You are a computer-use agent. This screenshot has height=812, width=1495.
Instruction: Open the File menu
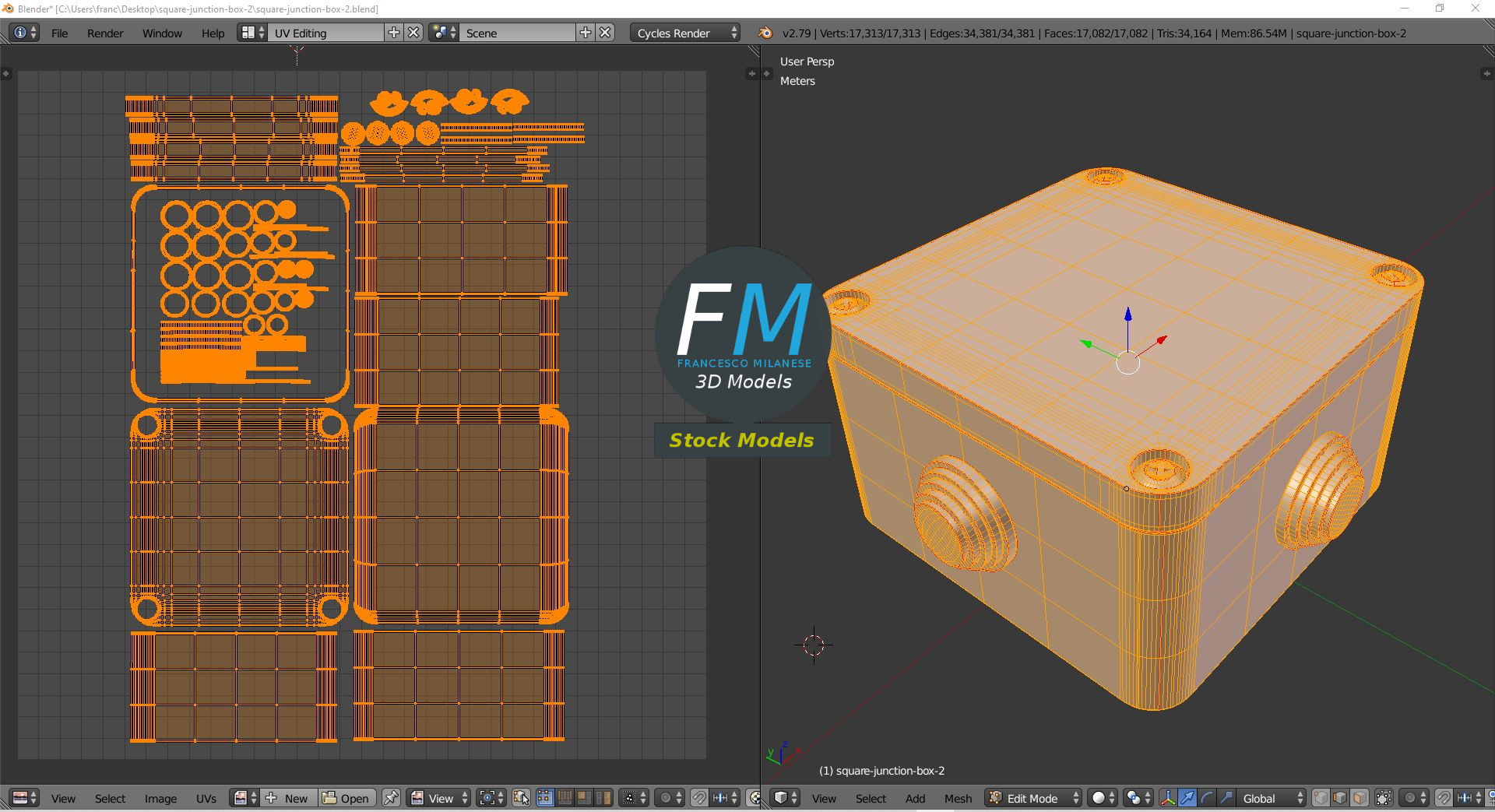pos(59,33)
